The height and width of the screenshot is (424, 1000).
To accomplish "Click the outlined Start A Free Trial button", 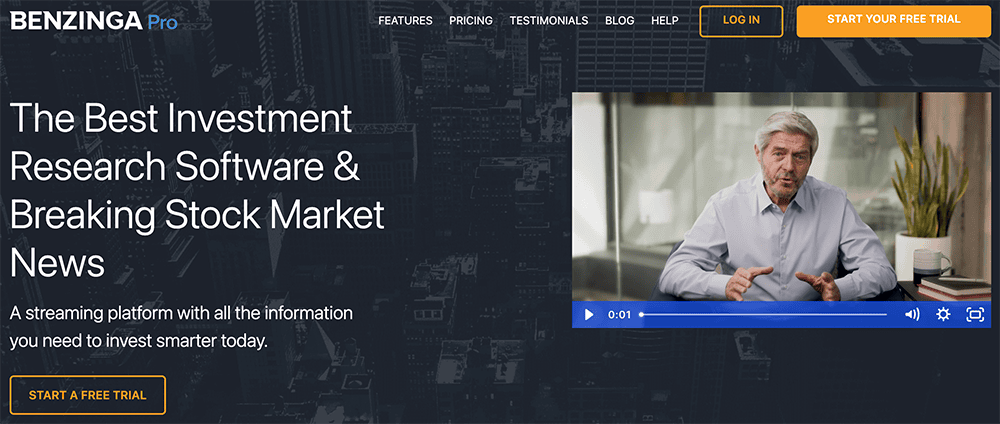I will point(88,395).
